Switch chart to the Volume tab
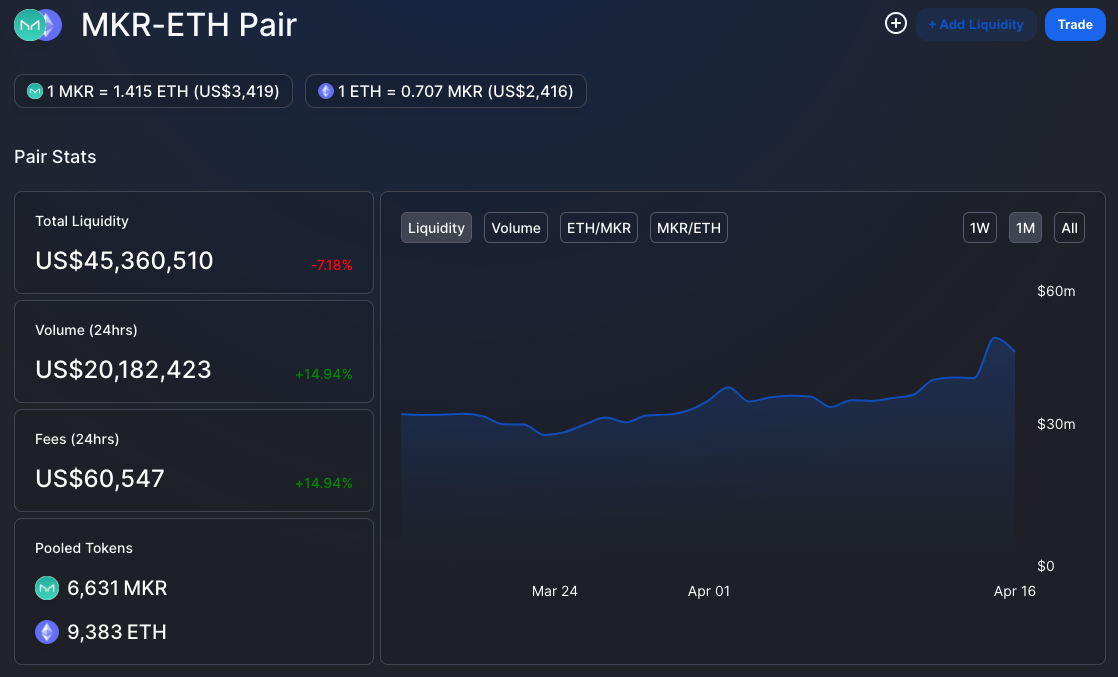 [x=516, y=228]
